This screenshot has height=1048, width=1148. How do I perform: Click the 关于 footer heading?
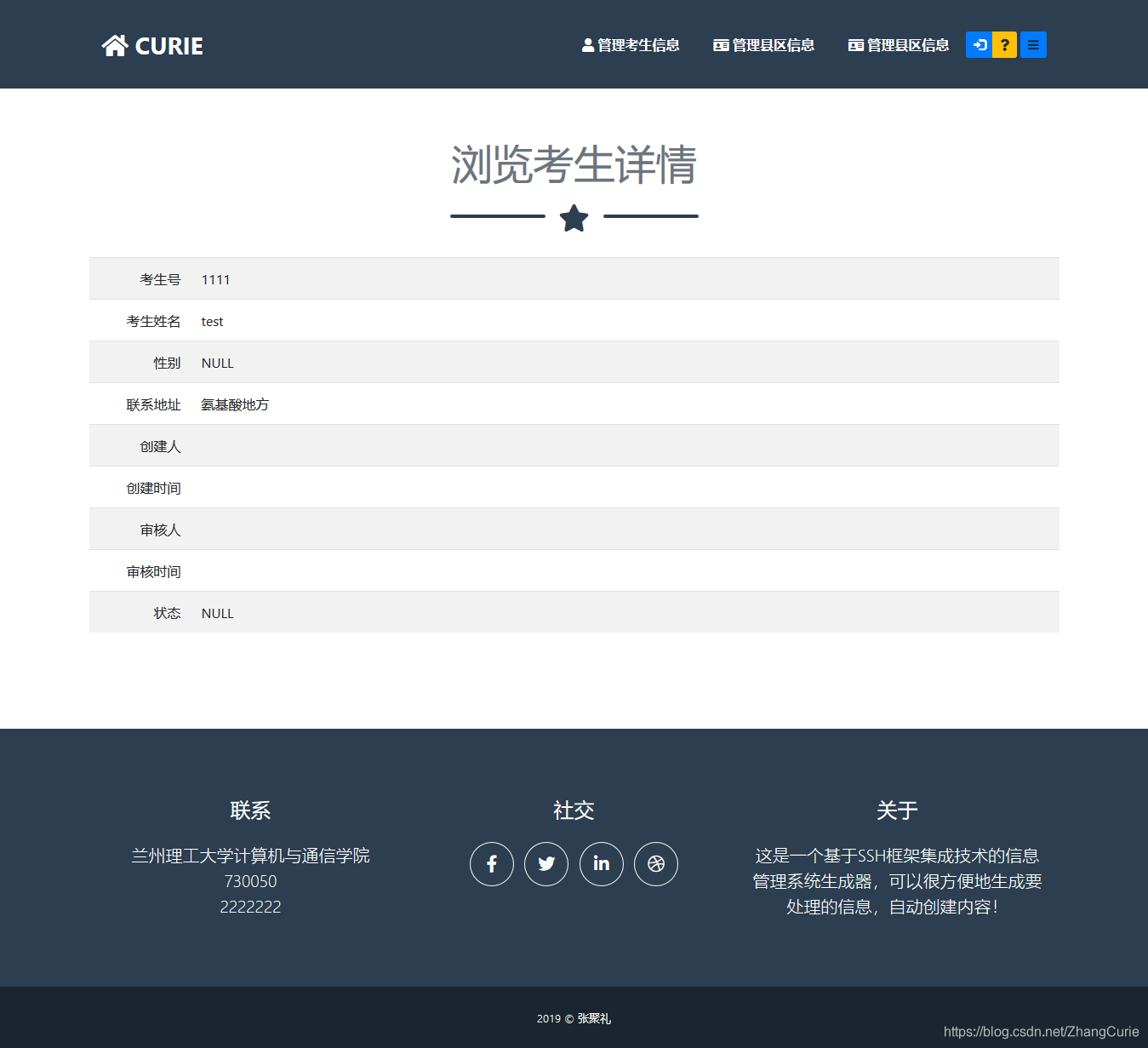click(897, 810)
